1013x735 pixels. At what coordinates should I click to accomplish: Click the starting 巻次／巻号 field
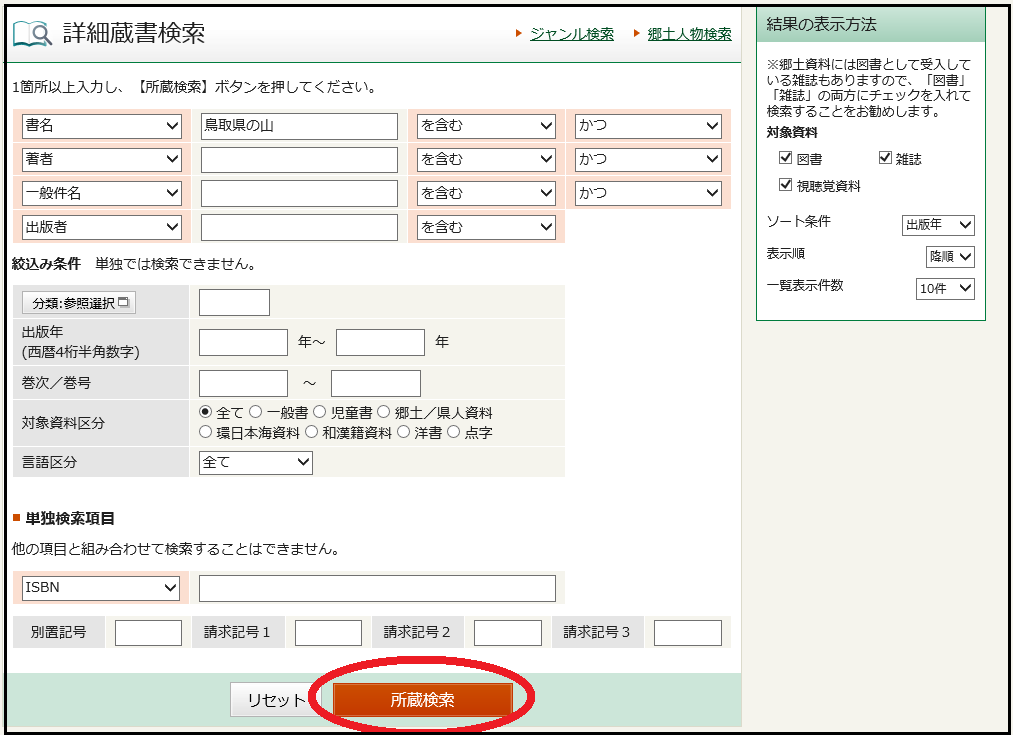coord(243,384)
